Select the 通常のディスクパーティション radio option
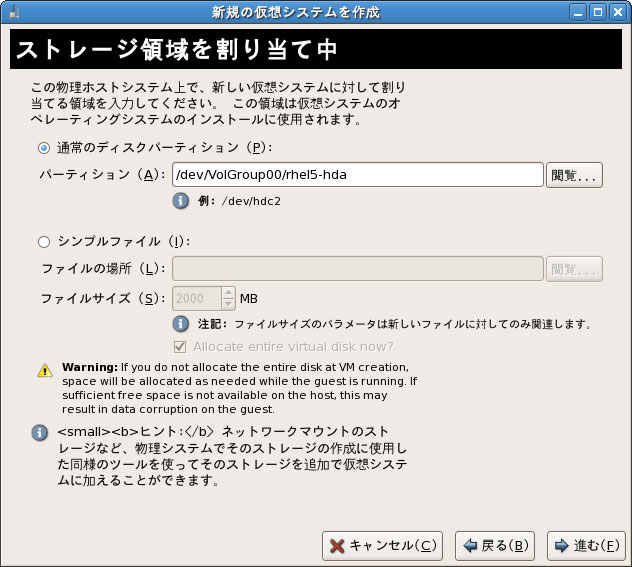 pyautogui.click(x=44, y=147)
